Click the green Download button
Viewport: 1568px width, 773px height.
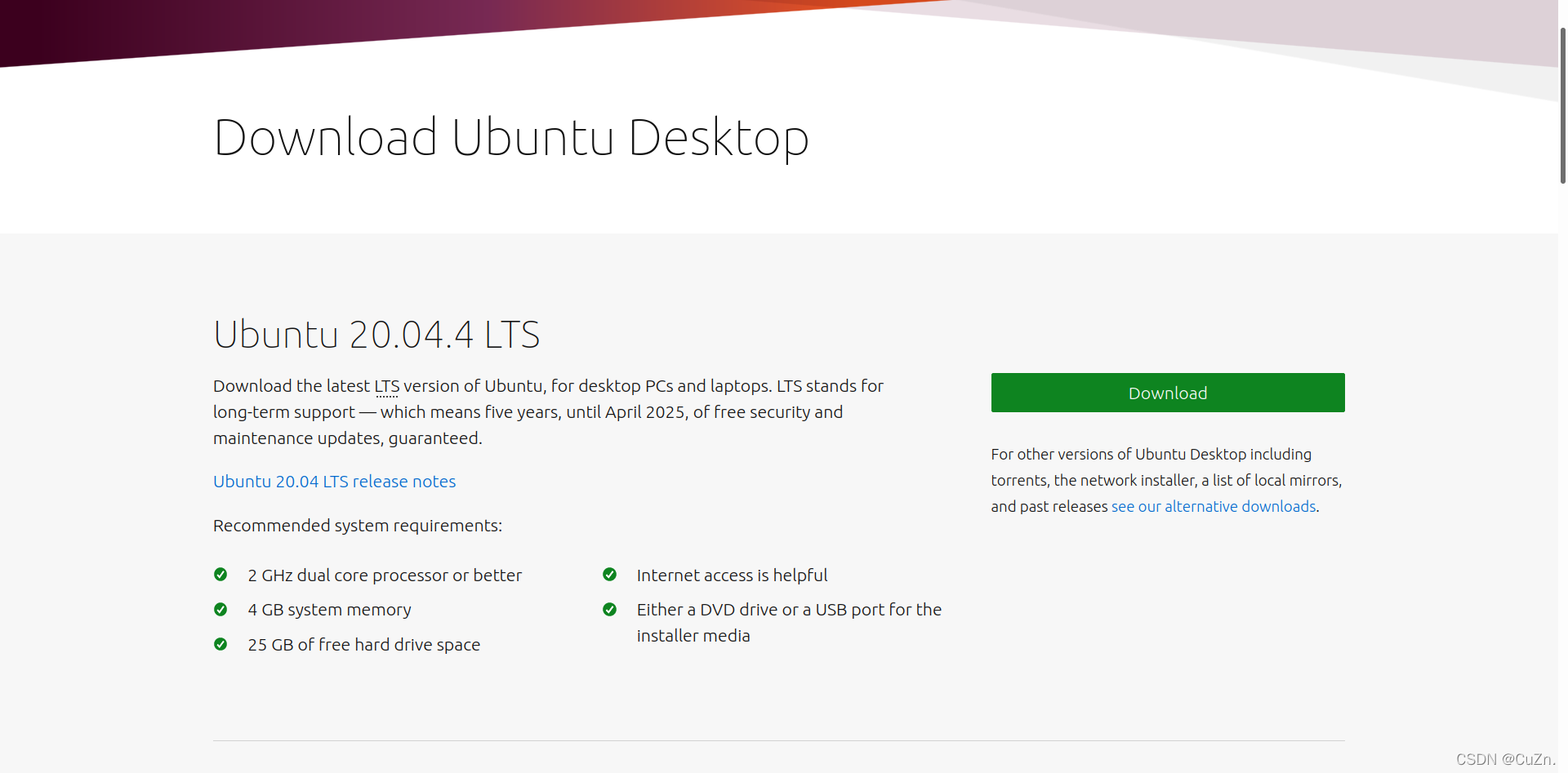[1168, 393]
